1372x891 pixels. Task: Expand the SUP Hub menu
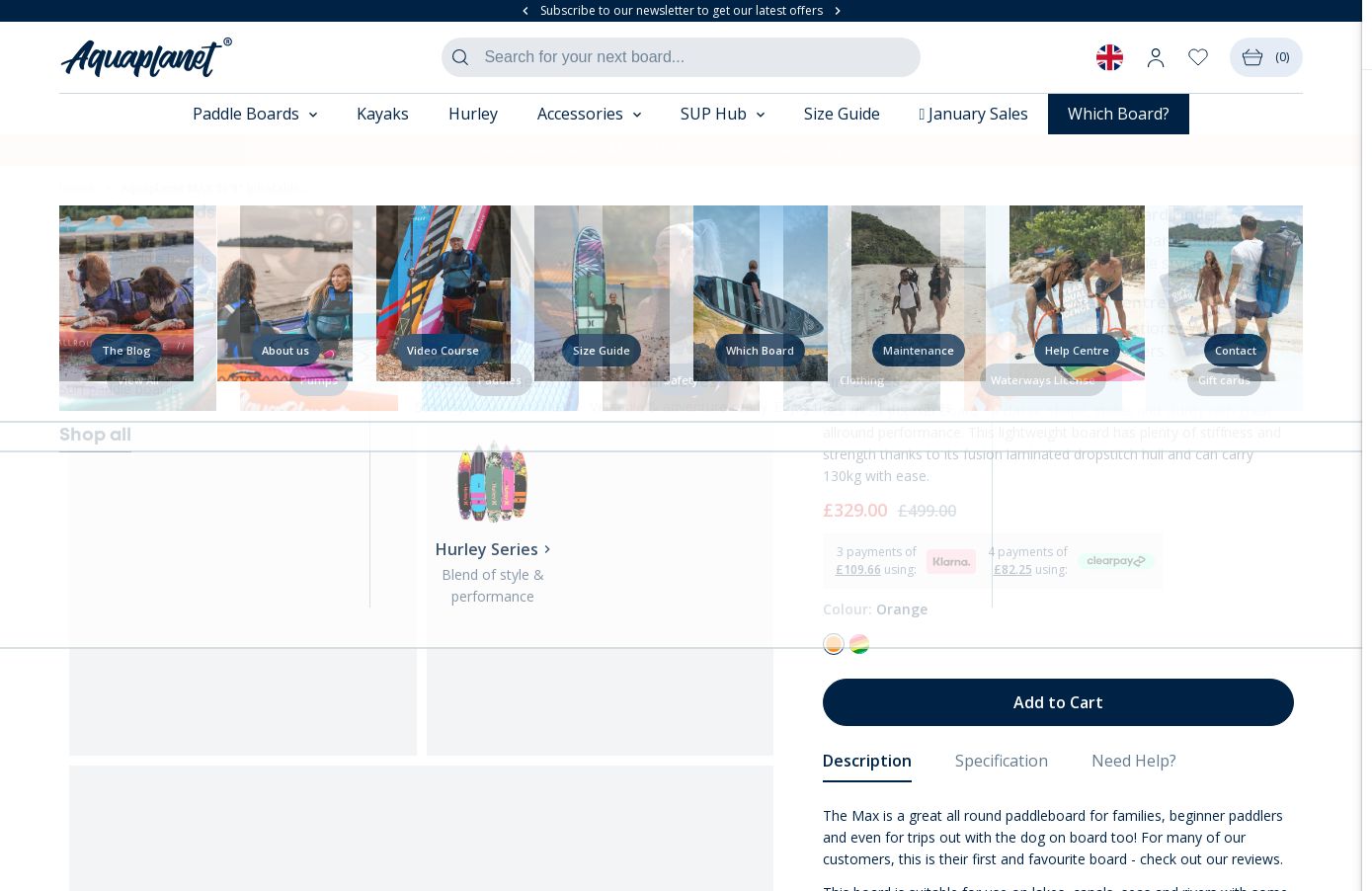click(722, 114)
